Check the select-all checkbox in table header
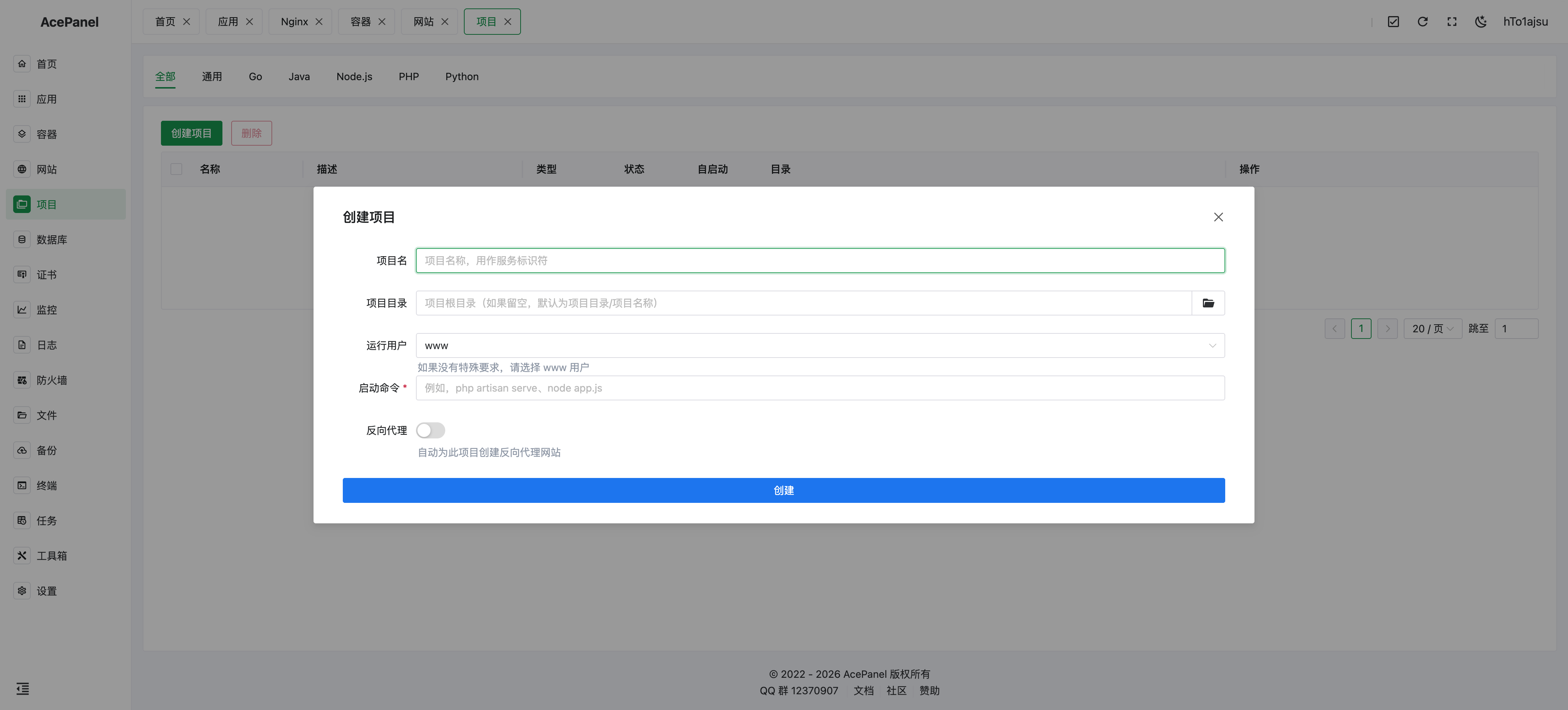Image resolution: width=1568 pixels, height=710 pixels. click(177, 169)
